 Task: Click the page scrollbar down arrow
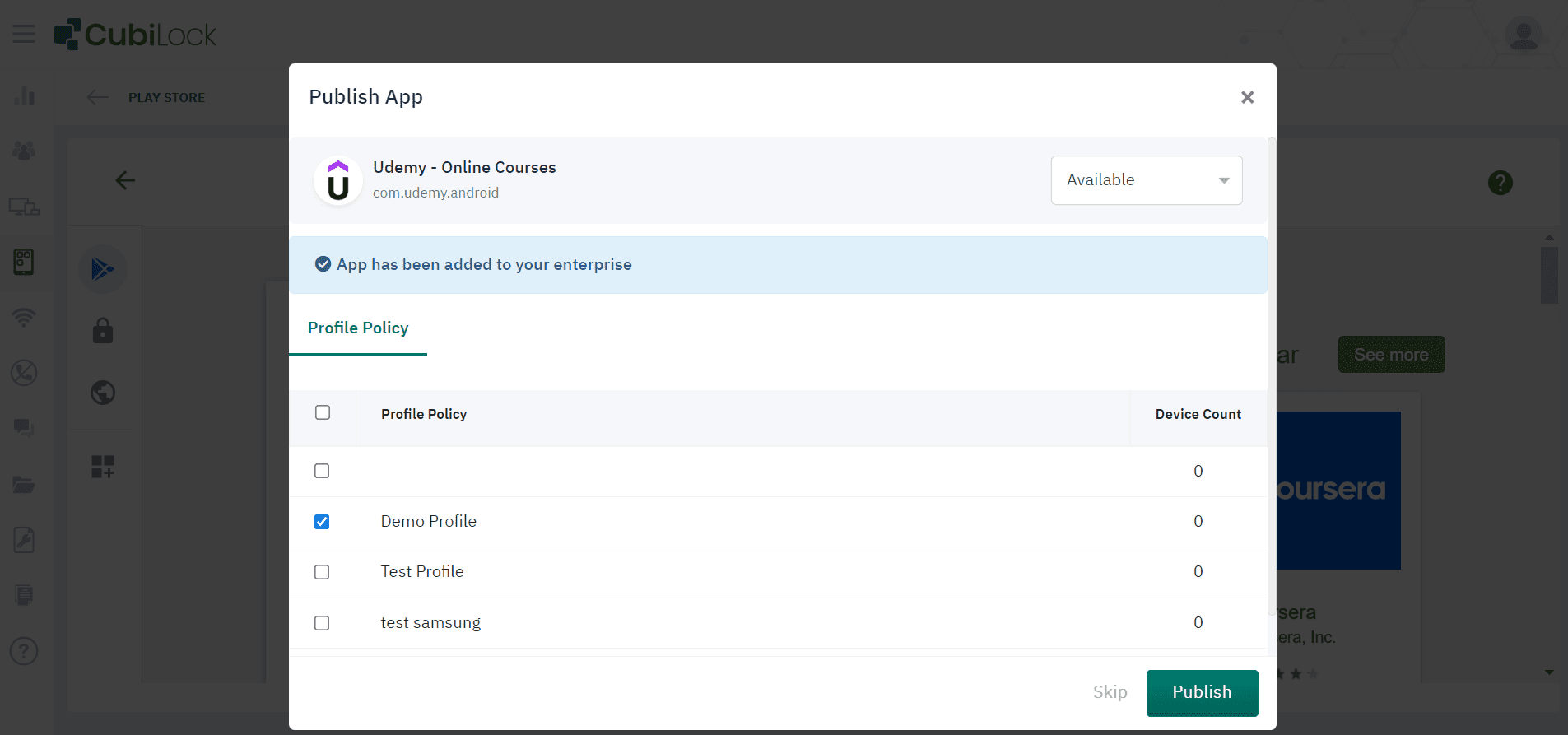point(1550,672)
